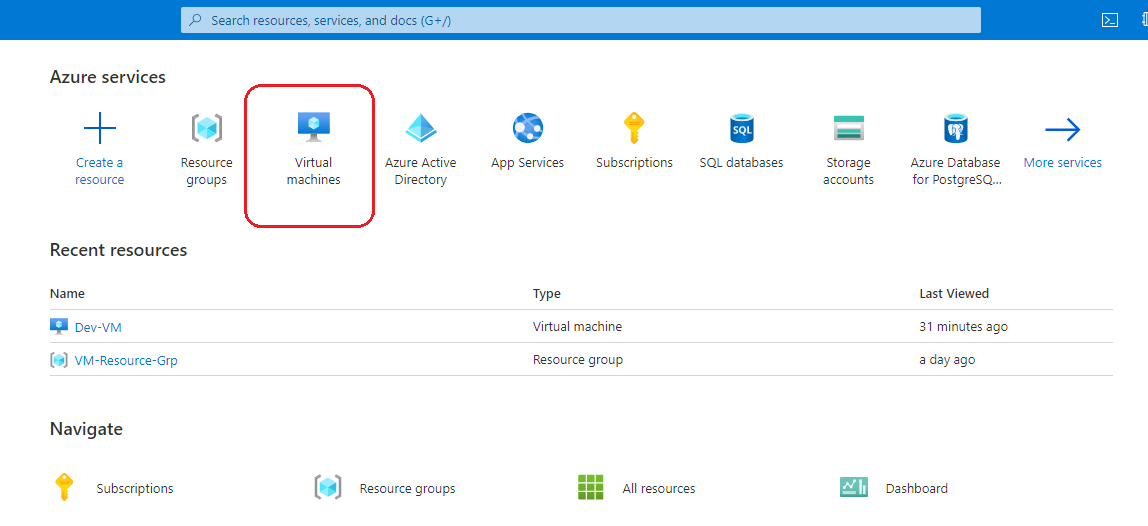
Task: Click the Create a resource link text
Action: (100, 171)
